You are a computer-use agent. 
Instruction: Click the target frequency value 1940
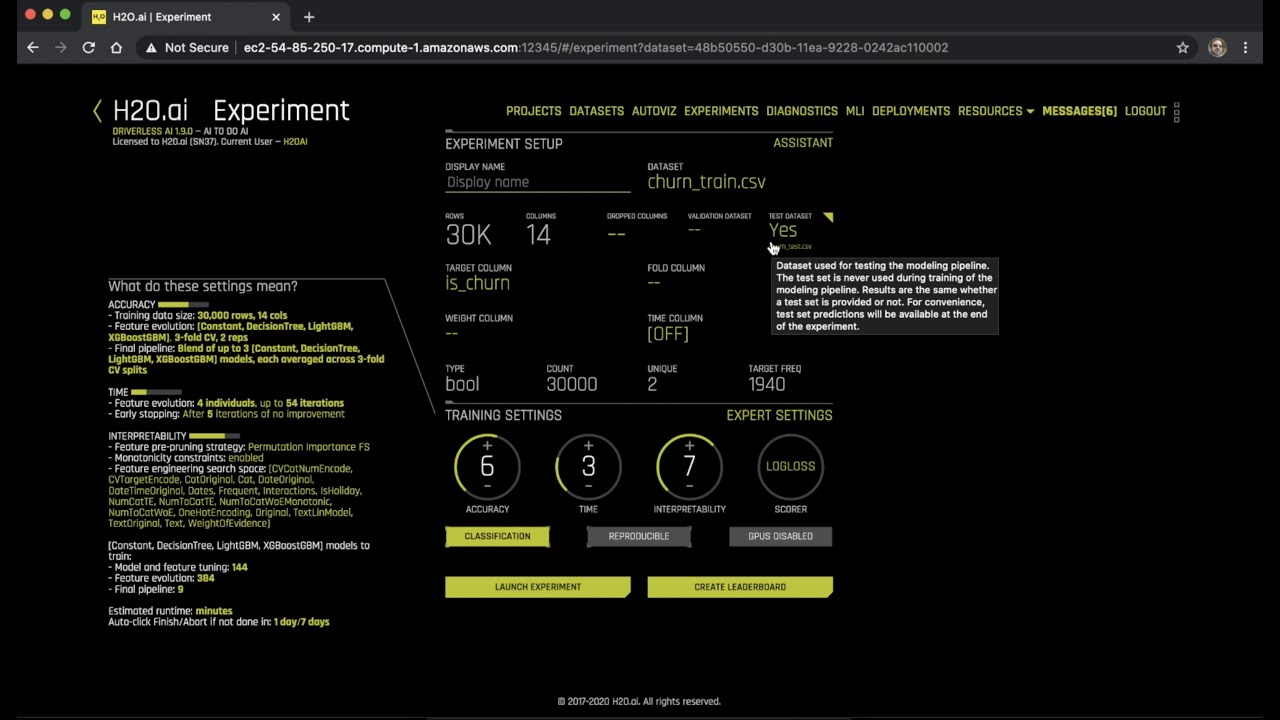pyautogui.click(x=767, y=384)
